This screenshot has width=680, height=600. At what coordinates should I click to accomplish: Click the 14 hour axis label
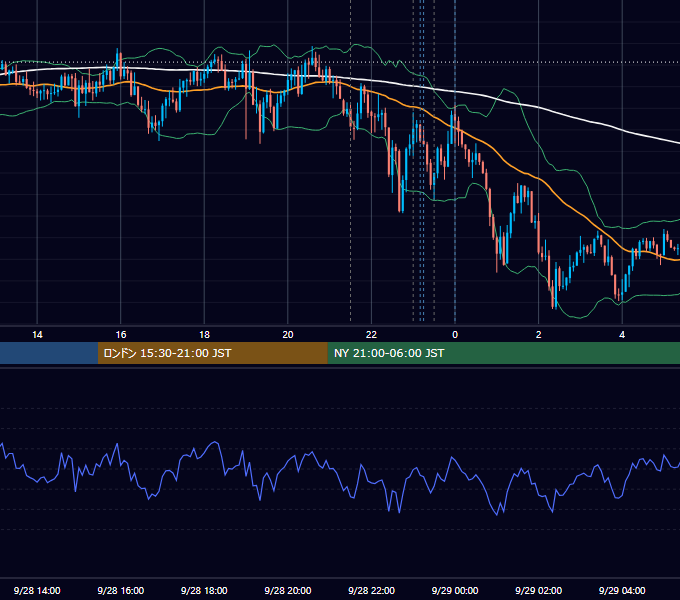coord(37,335)
